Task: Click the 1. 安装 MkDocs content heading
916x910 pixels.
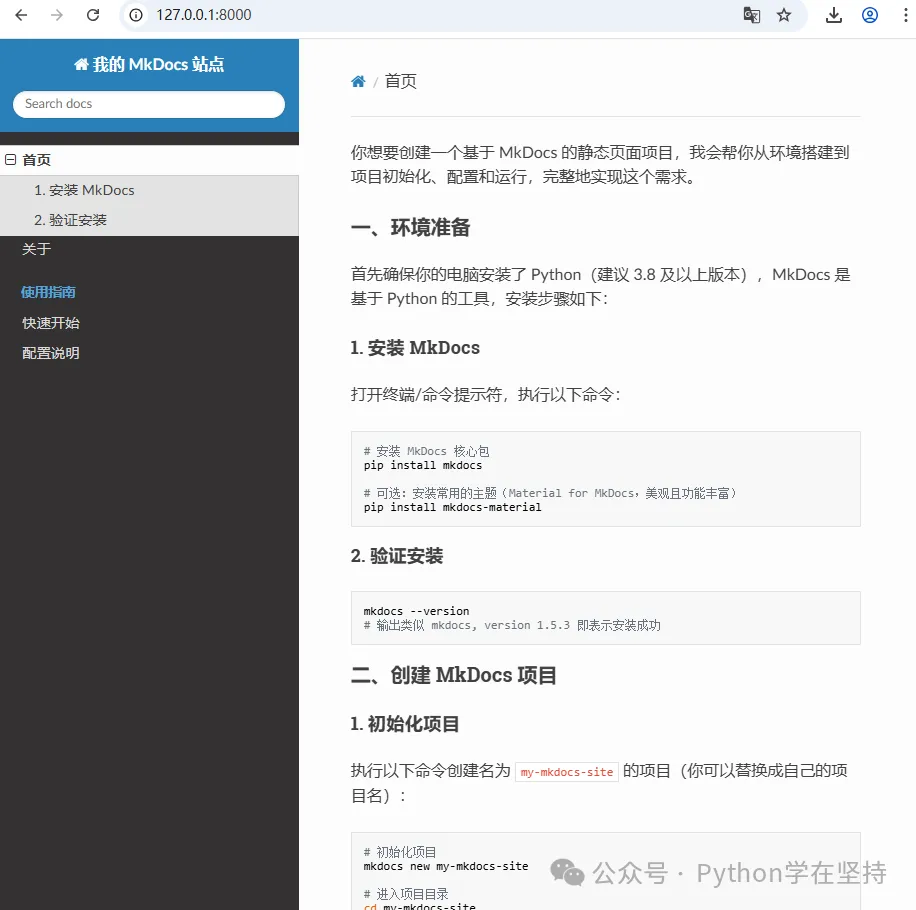Action: [x=415, y=348]
